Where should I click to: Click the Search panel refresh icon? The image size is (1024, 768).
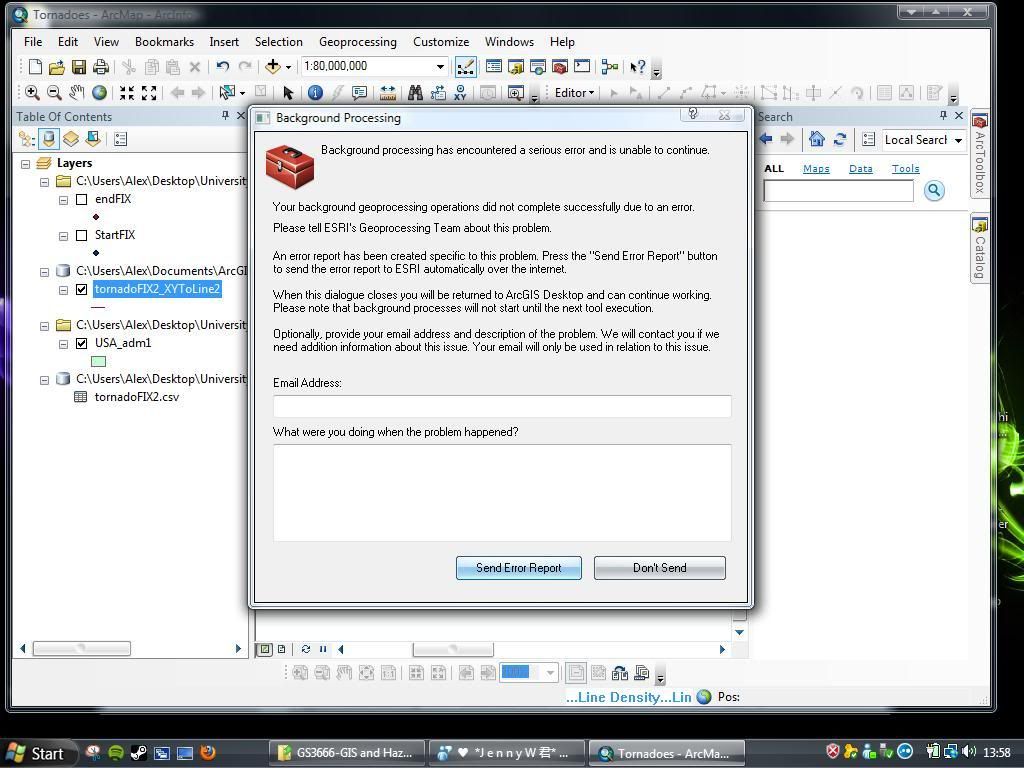click(x=840, y=139)
